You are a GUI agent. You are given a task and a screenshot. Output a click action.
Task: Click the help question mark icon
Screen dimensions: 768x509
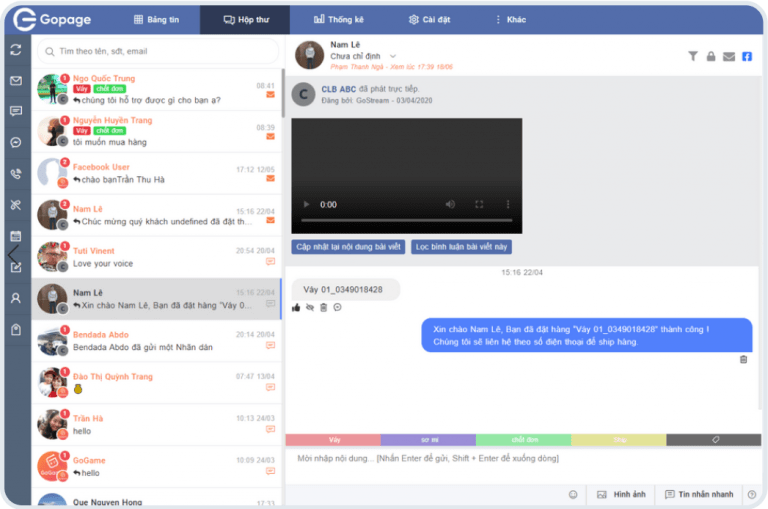(x=752, y=494)
